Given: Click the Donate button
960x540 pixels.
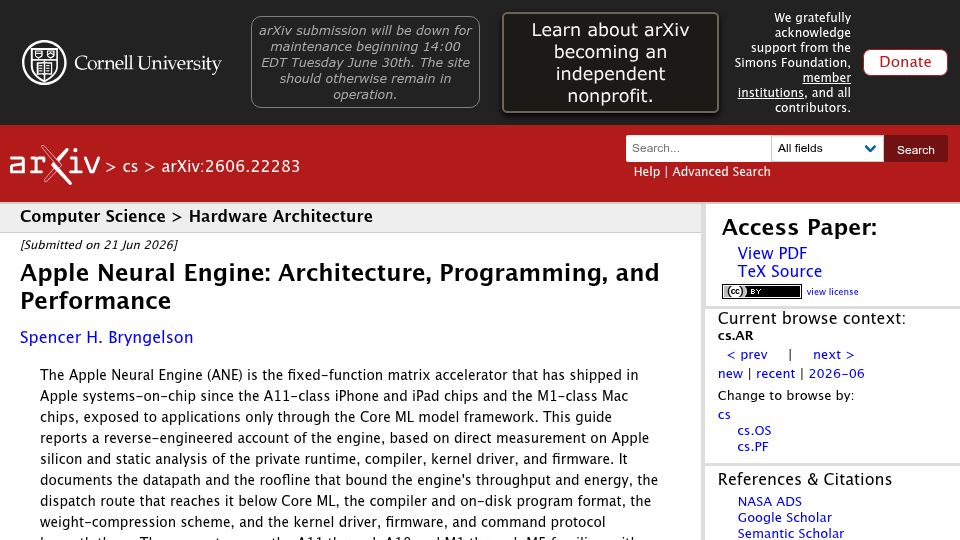Looking at the screenshot, I should (905, 62).
